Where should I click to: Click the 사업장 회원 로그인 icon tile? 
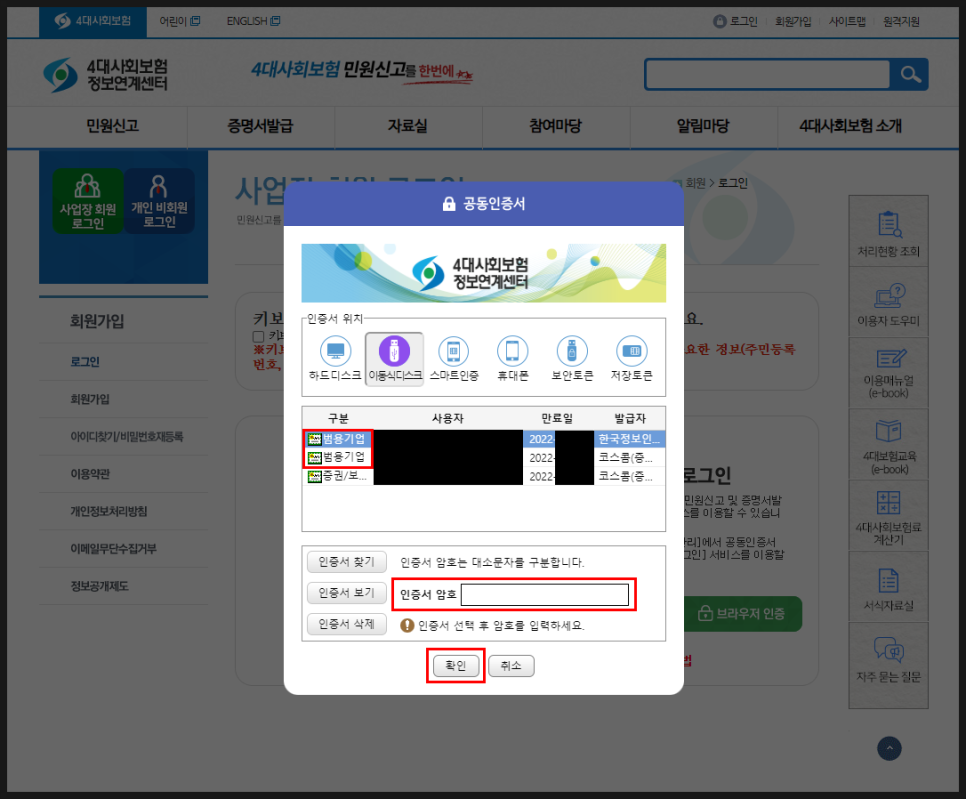point(87,201)
